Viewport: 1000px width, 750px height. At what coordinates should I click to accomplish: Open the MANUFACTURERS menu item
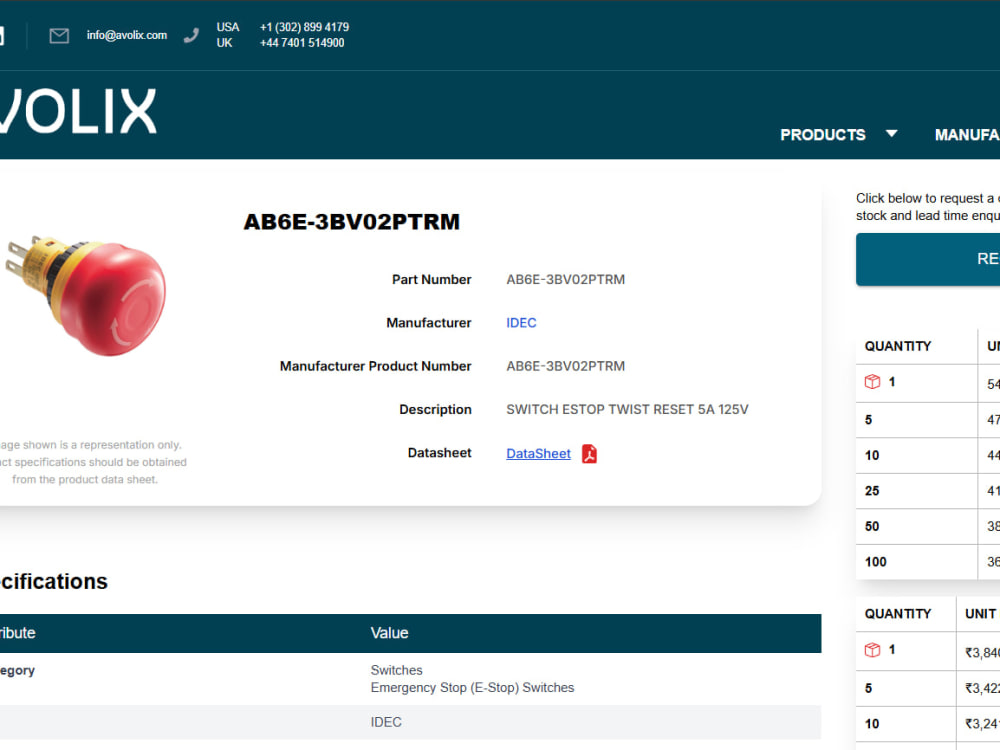coord(967,135)
